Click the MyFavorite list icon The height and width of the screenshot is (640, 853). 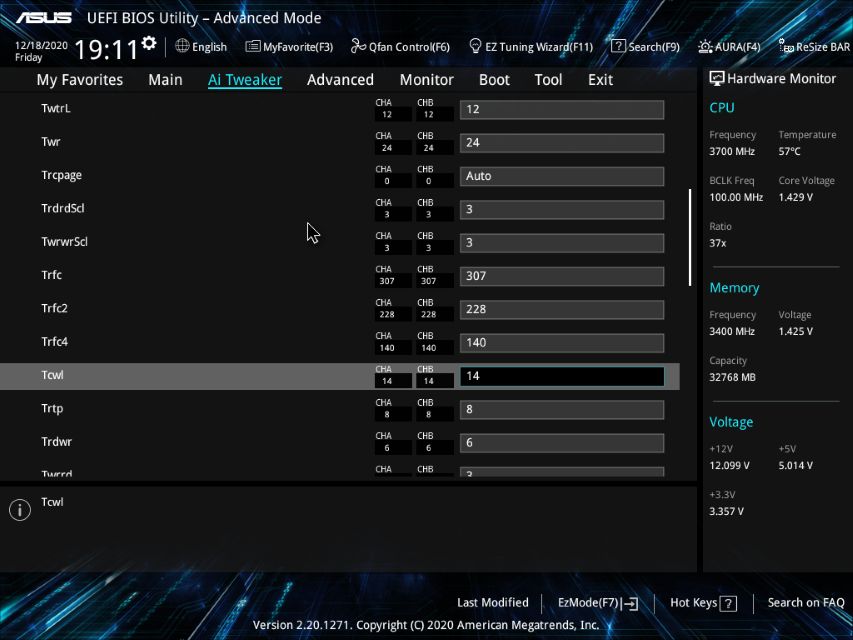pyautogui.click(x=252, y=46)
